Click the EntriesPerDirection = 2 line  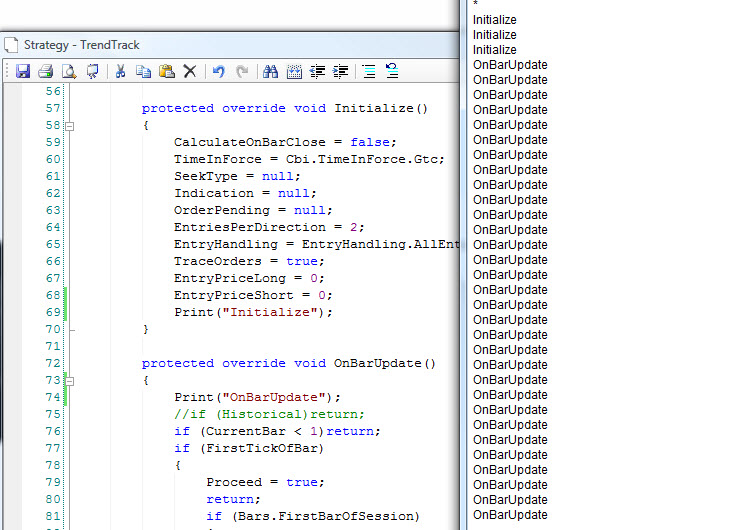pyautogui.click(x=269, y=227)
